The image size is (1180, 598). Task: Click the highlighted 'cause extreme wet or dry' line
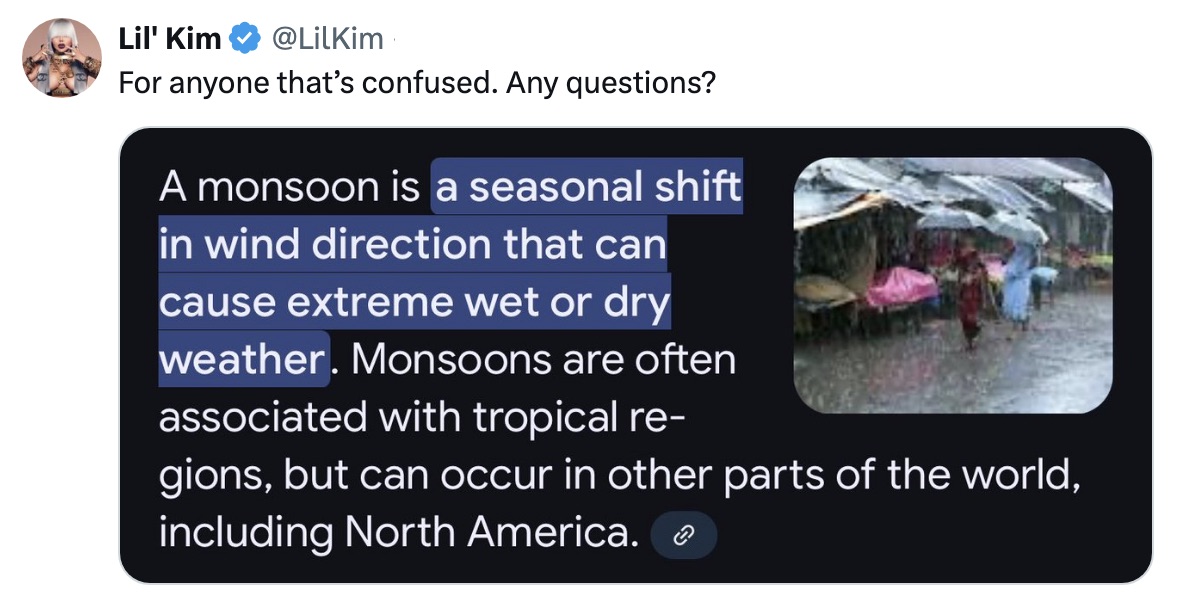pyautogui.click(x=413, y=302)
